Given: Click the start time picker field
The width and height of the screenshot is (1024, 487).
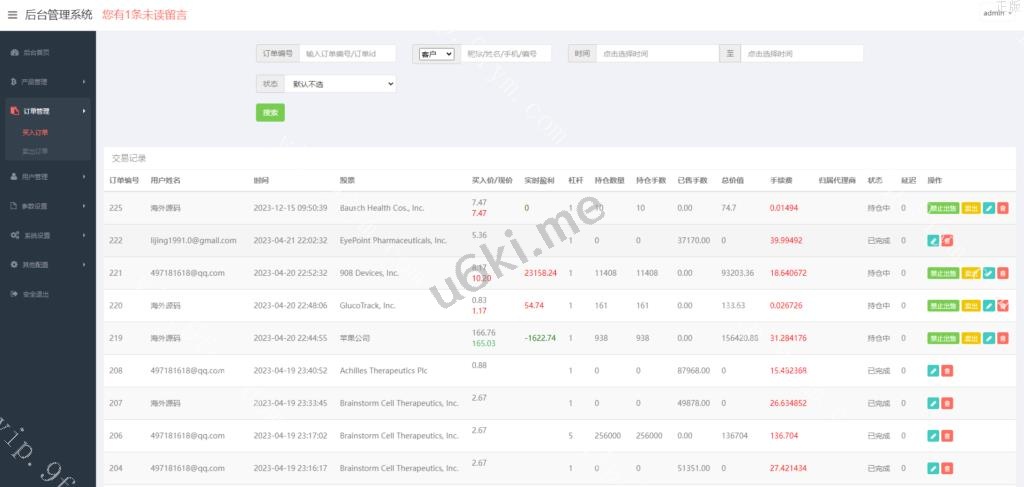Looking at the screenshot, I should 654,54.
